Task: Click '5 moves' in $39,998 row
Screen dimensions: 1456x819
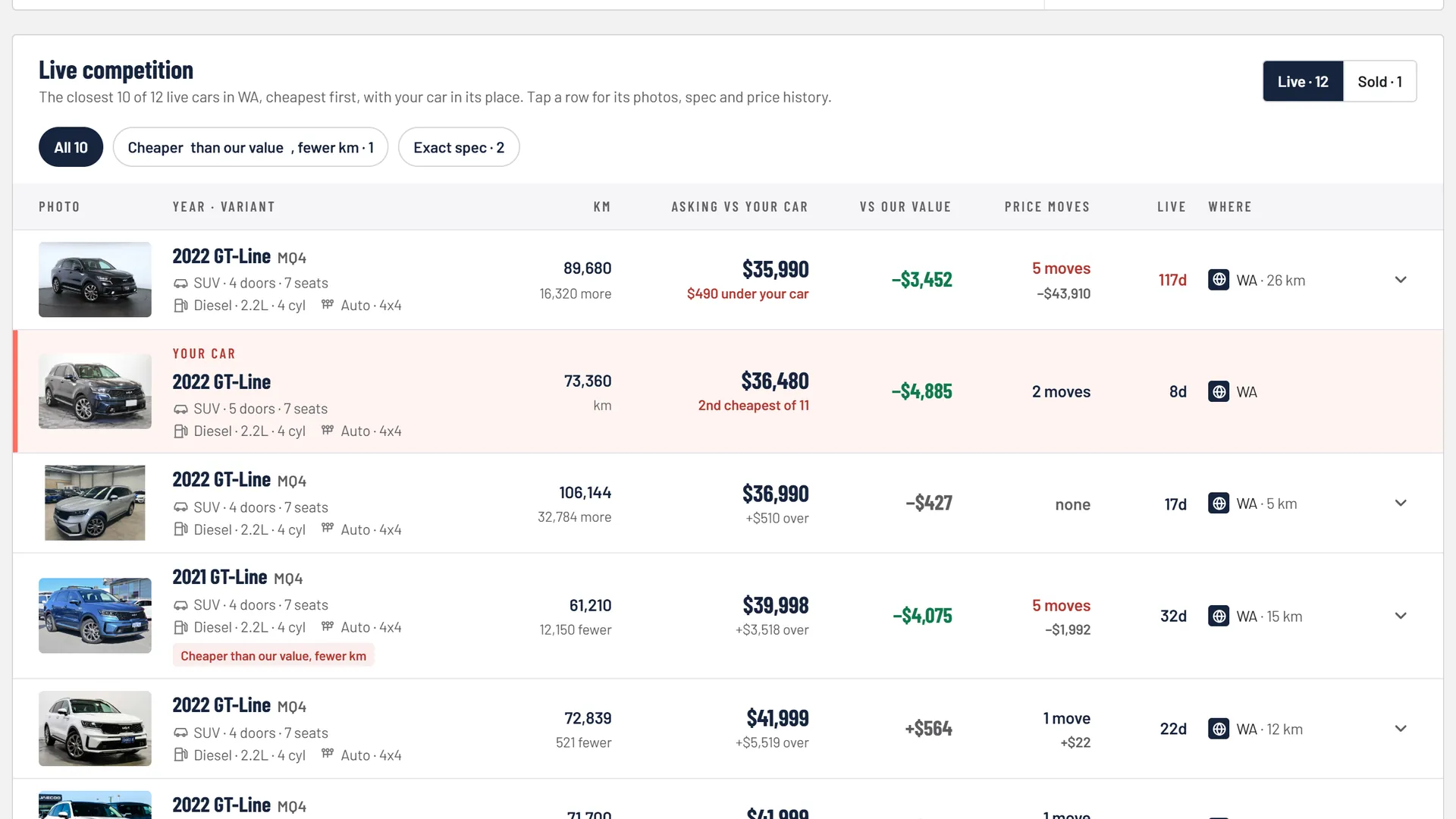Action: (x=1061, y=606)
